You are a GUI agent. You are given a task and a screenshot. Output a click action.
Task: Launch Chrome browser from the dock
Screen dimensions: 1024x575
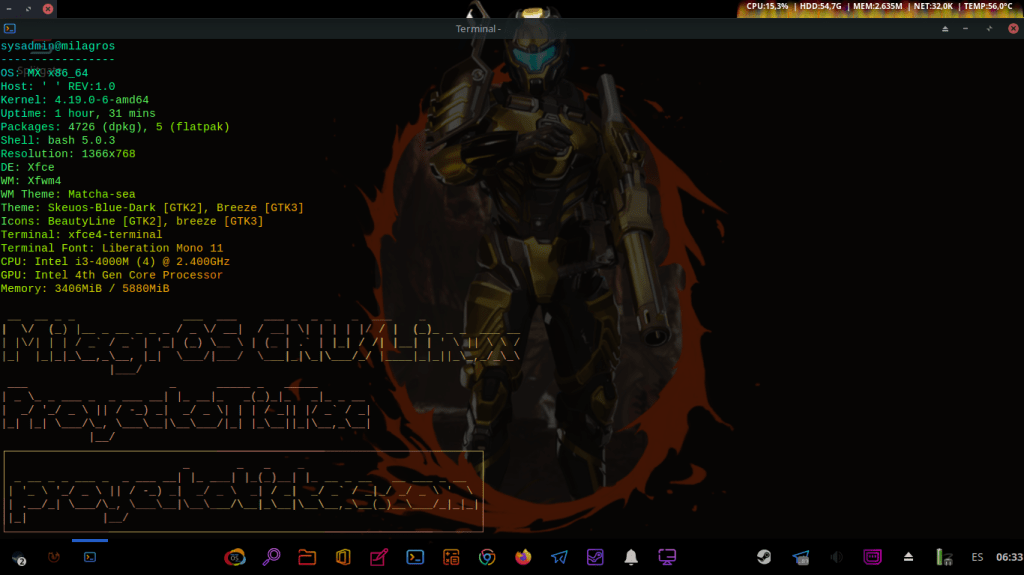[487, 557]
